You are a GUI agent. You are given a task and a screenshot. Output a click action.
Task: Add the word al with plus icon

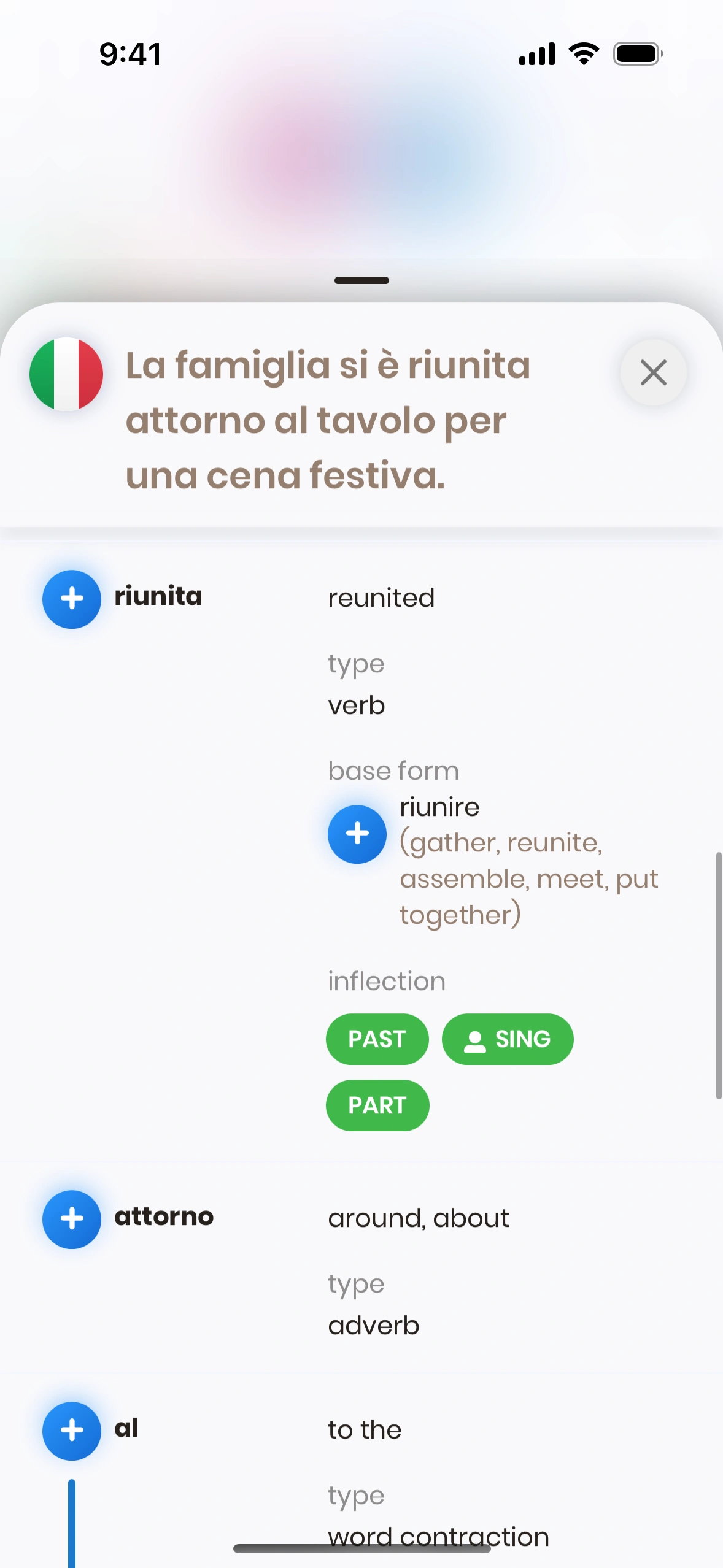(72, 1431)
